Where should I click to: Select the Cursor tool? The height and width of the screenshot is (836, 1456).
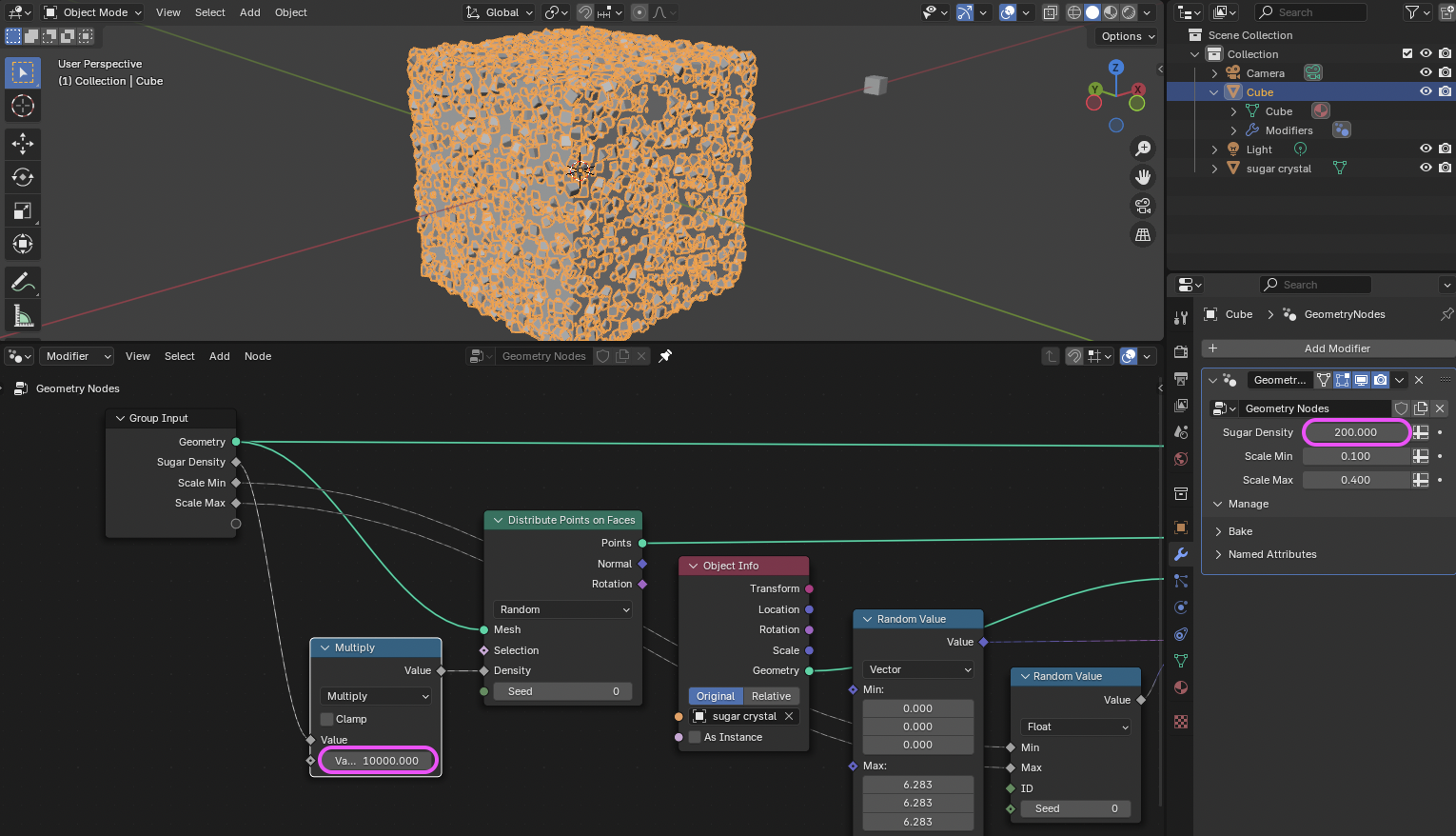pos(23,106)
